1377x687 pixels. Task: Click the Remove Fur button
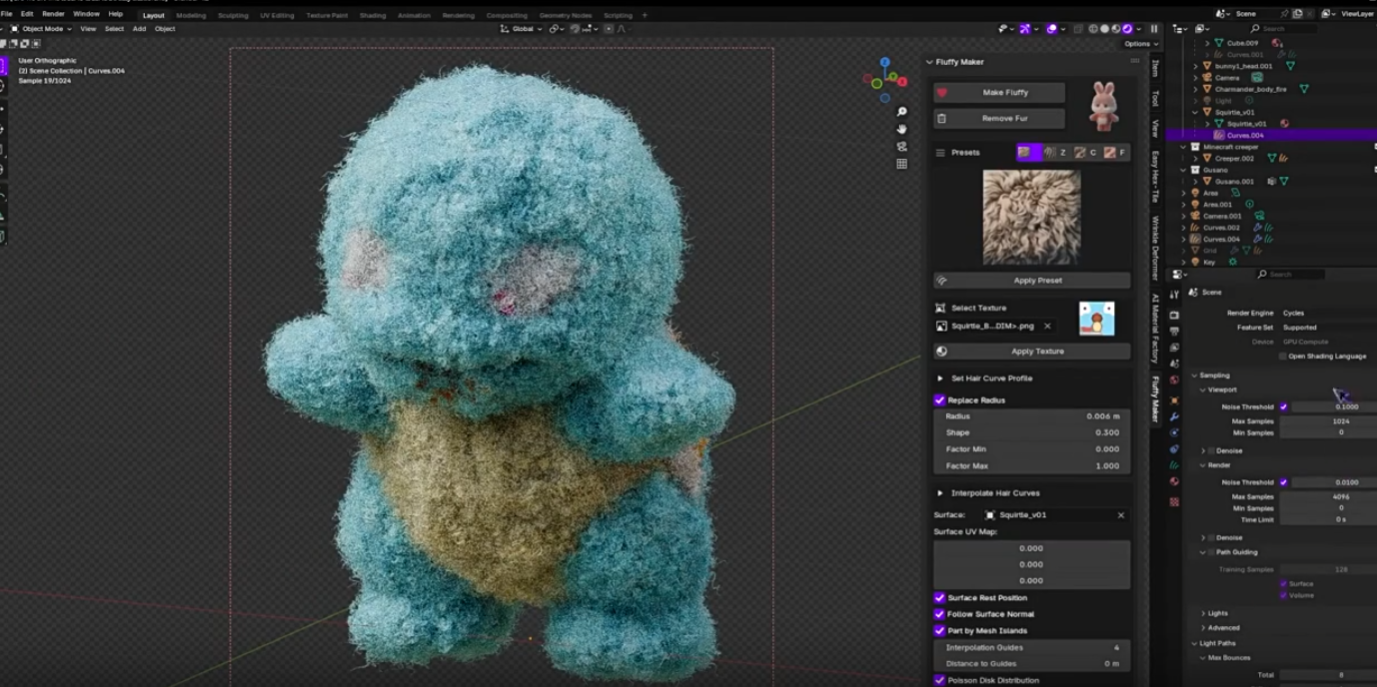coord(999,118)
